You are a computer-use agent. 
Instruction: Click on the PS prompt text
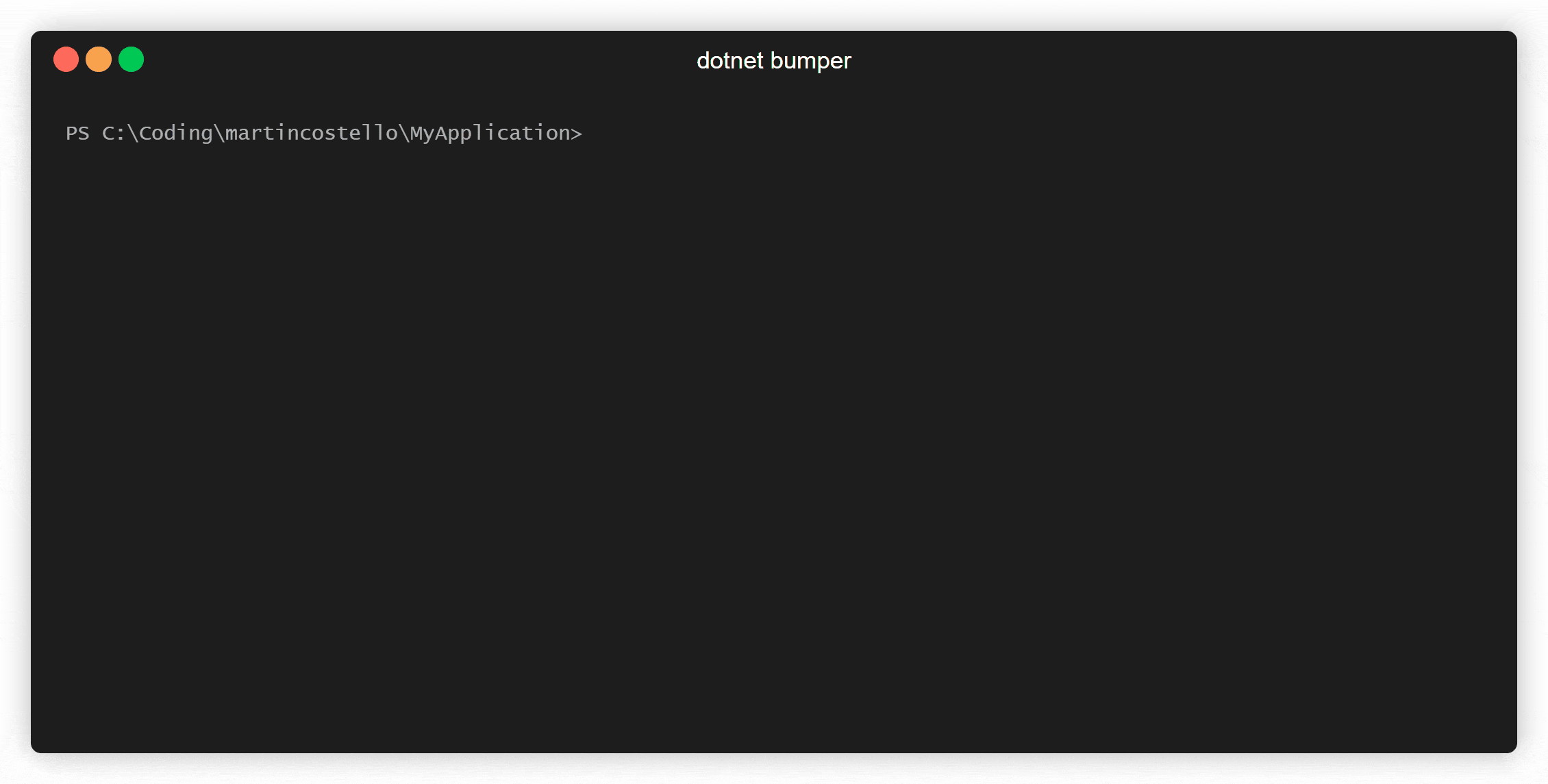pyautogui.click(x=325, y=133)
